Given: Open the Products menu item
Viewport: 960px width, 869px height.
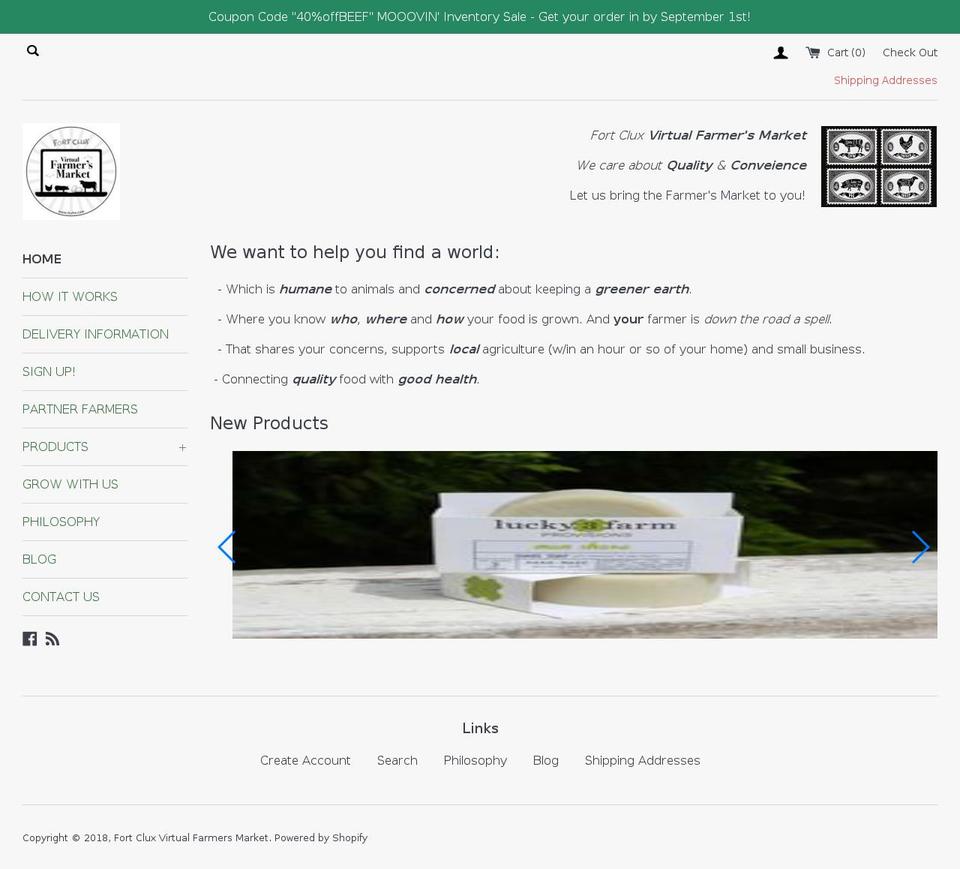Looking at the screenshot, I should pos(55,446).
